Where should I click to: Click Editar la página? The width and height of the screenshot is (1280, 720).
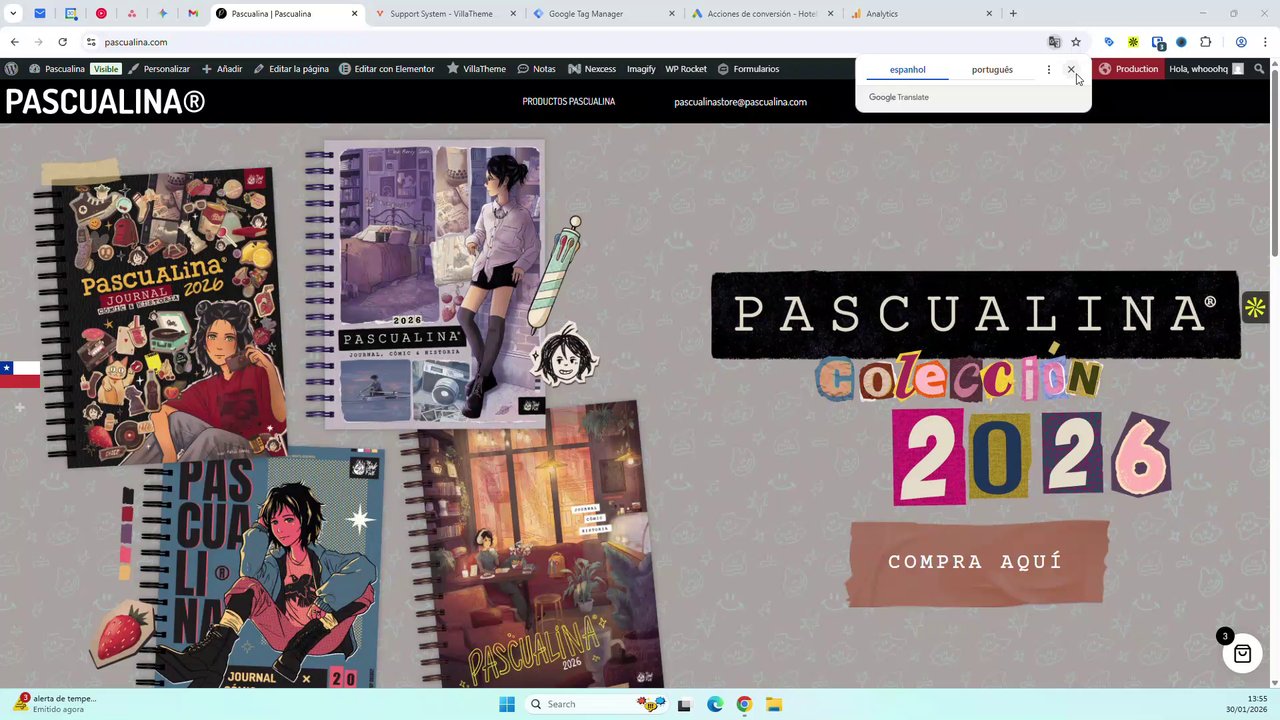pyautogui.click(x=291, y=69)
